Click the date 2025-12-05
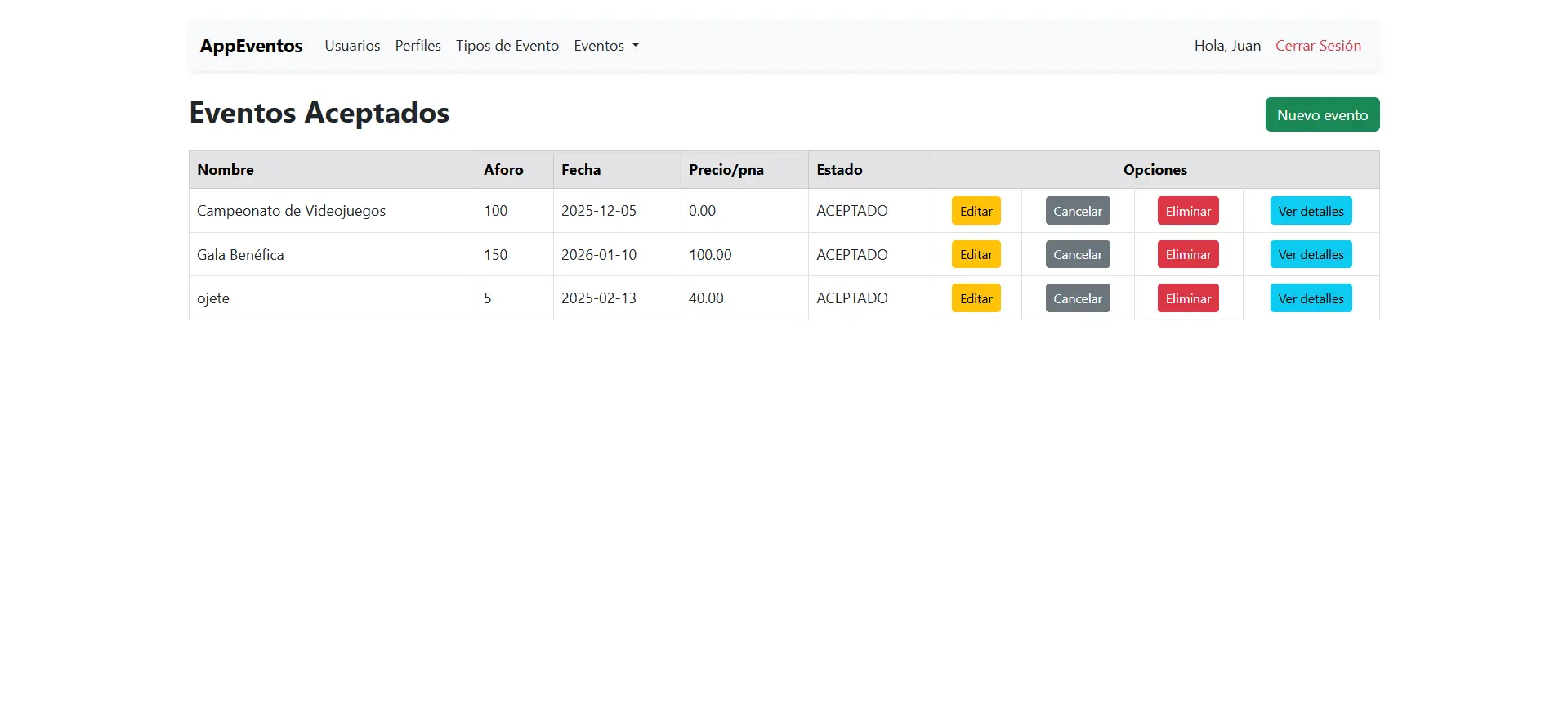This screenshot has width=1568, height=707. coord(598,211)
